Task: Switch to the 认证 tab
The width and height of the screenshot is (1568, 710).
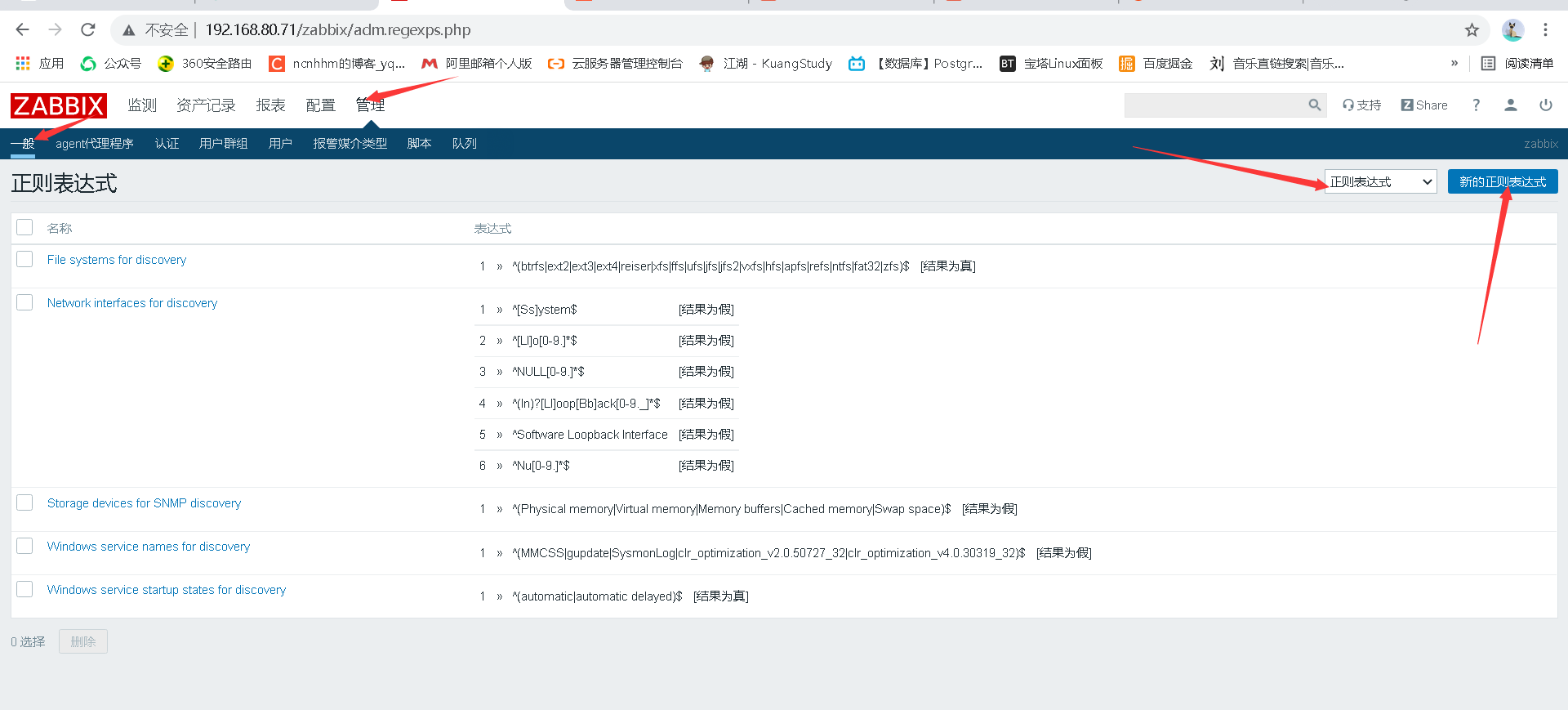Action: 167,144
